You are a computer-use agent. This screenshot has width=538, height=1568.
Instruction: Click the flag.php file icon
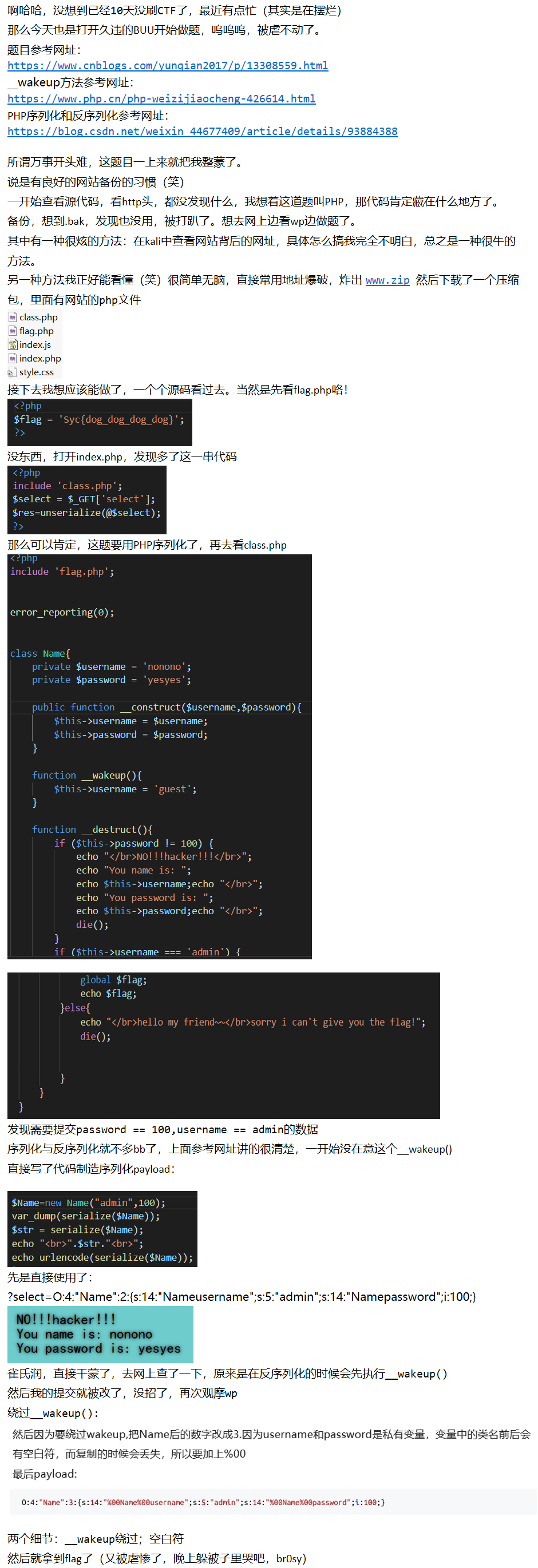12,331
